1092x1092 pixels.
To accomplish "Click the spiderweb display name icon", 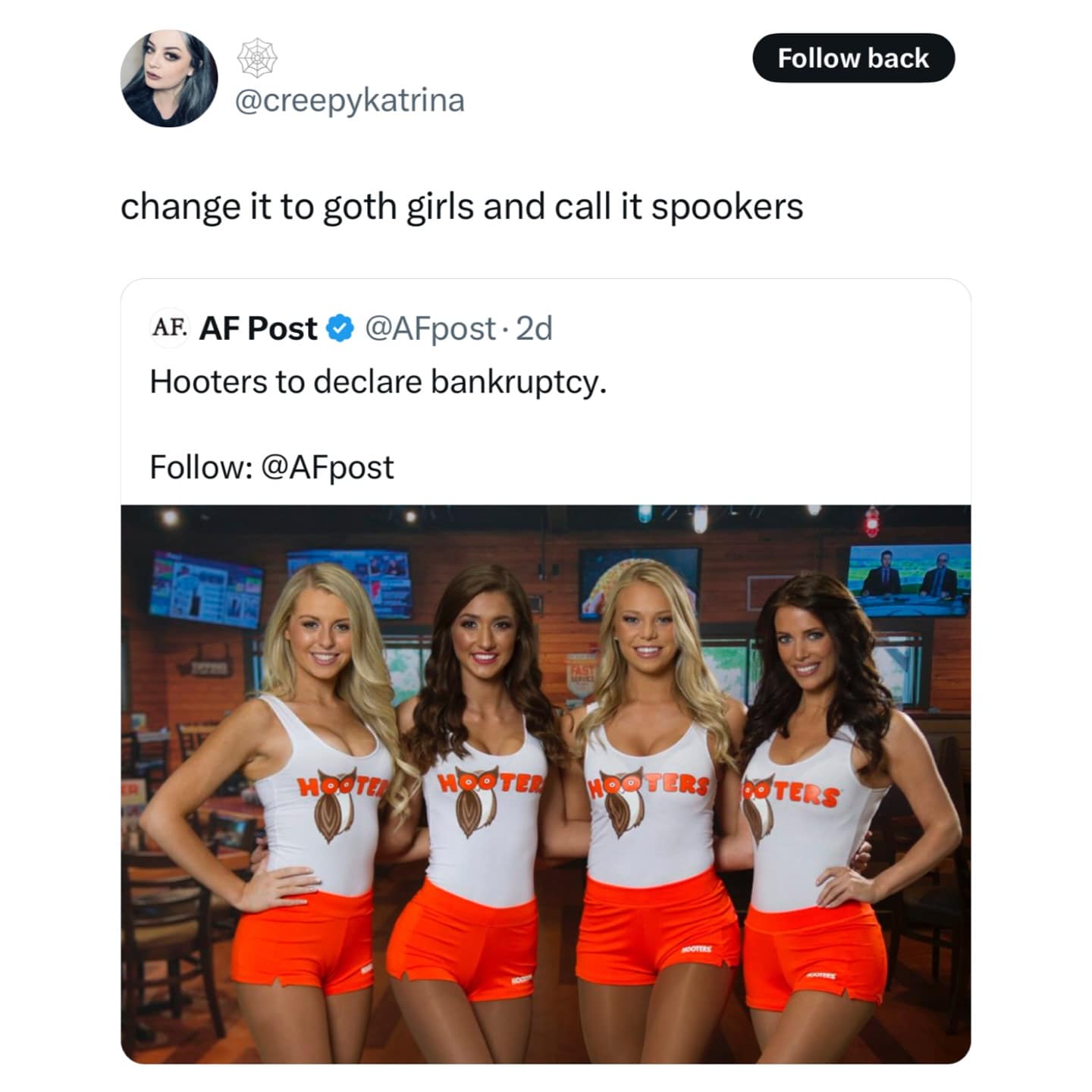I will tap(257, 58).
